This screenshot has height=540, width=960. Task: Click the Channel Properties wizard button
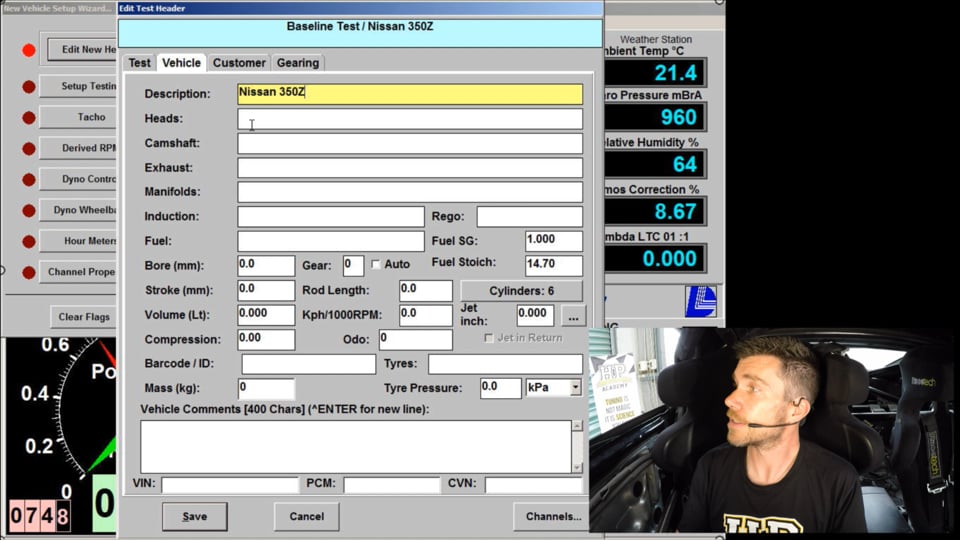78,272
